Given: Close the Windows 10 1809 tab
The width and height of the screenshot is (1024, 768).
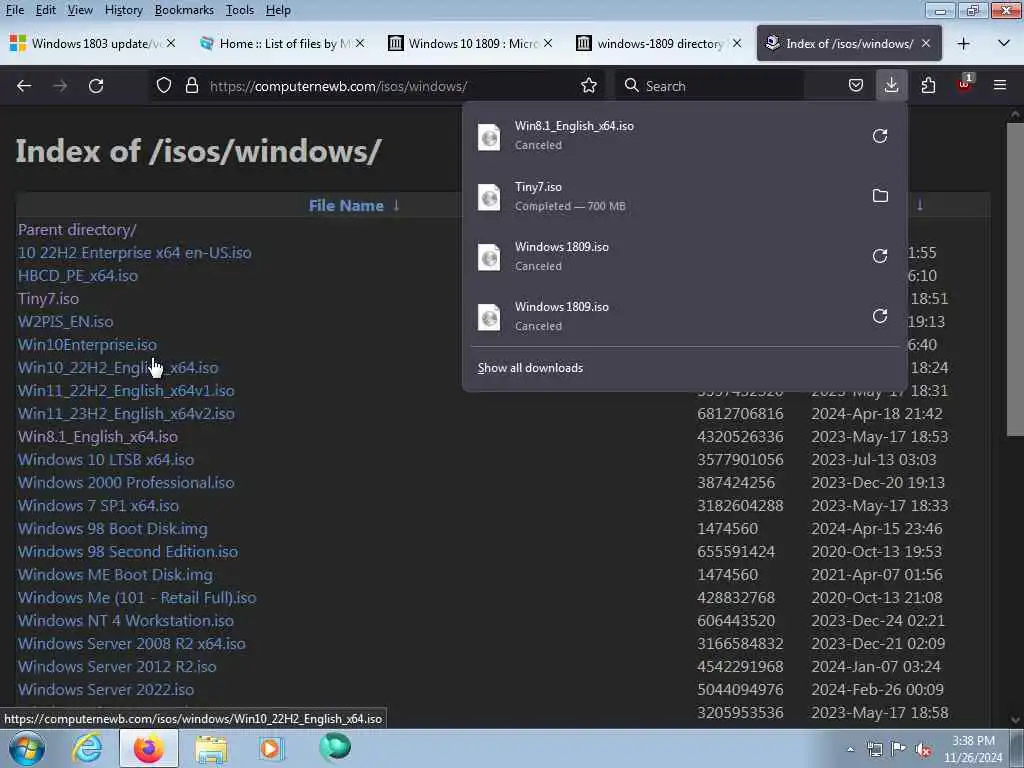Looking at the screenshot, I should [x=548, y=43].
